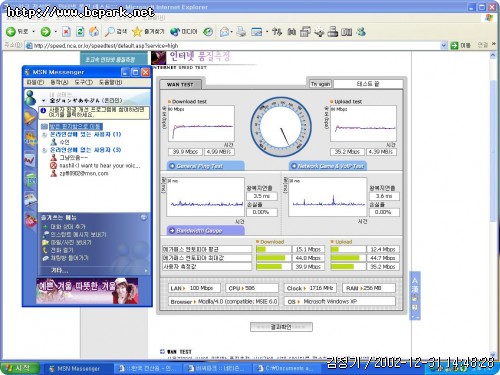
Task: Click the Messenger winter banner ad
Action: (87, 291)
